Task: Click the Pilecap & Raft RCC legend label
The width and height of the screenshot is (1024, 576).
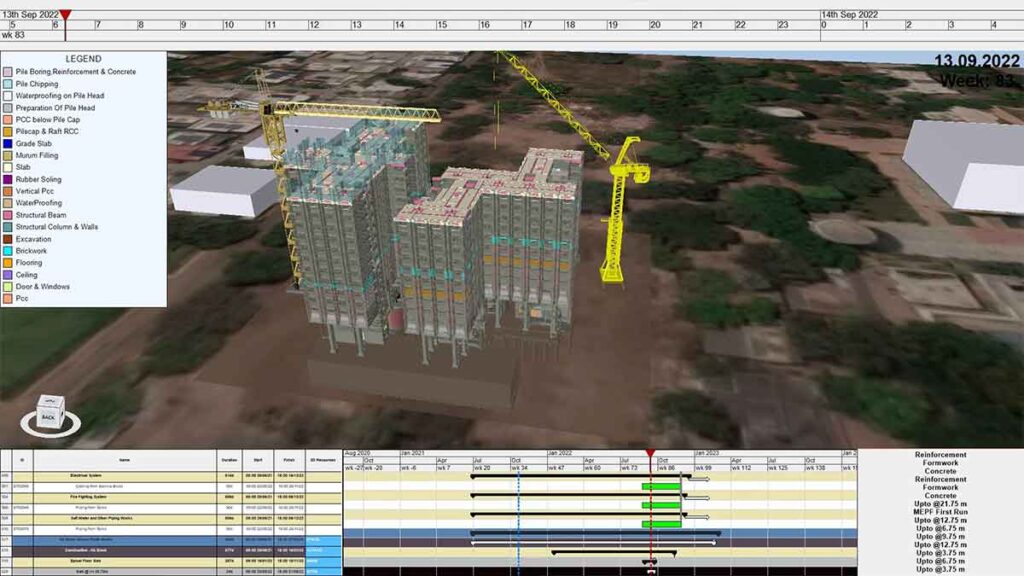Action: pyautogui.click(x=47, y=131)
